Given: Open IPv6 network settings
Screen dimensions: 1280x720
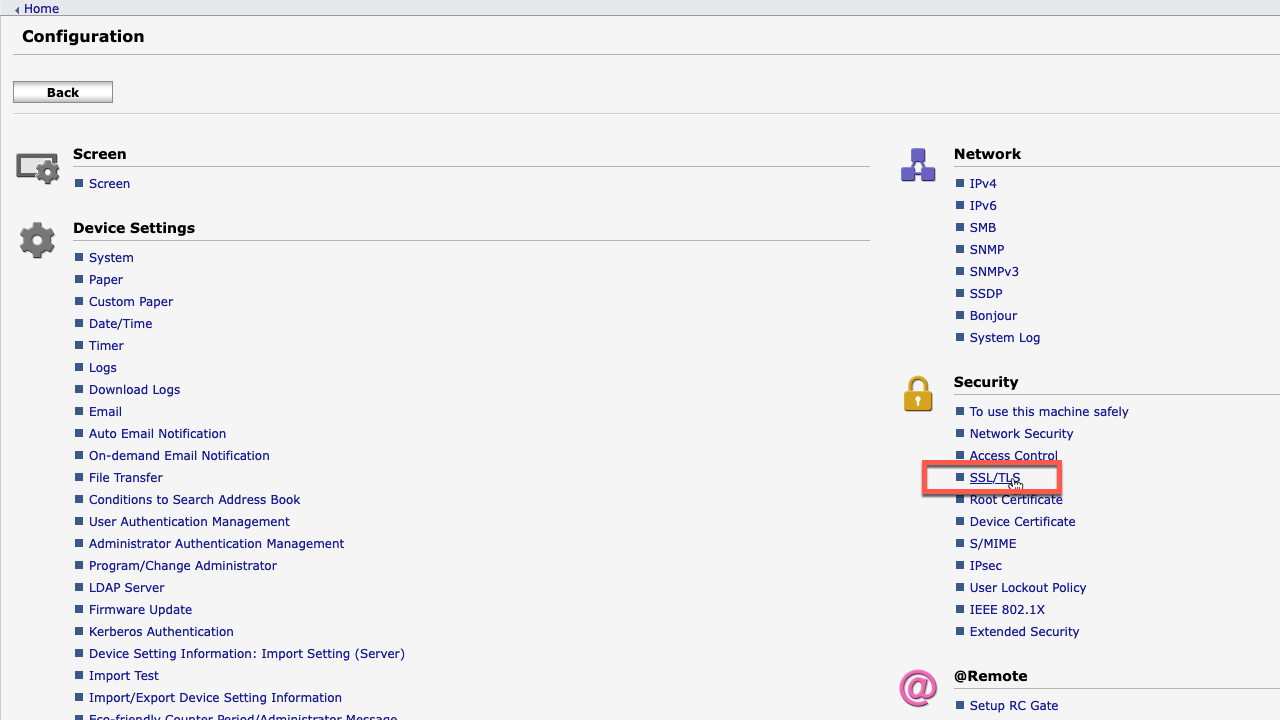Looking at the screenshot, I should click(x=983, y=206).
